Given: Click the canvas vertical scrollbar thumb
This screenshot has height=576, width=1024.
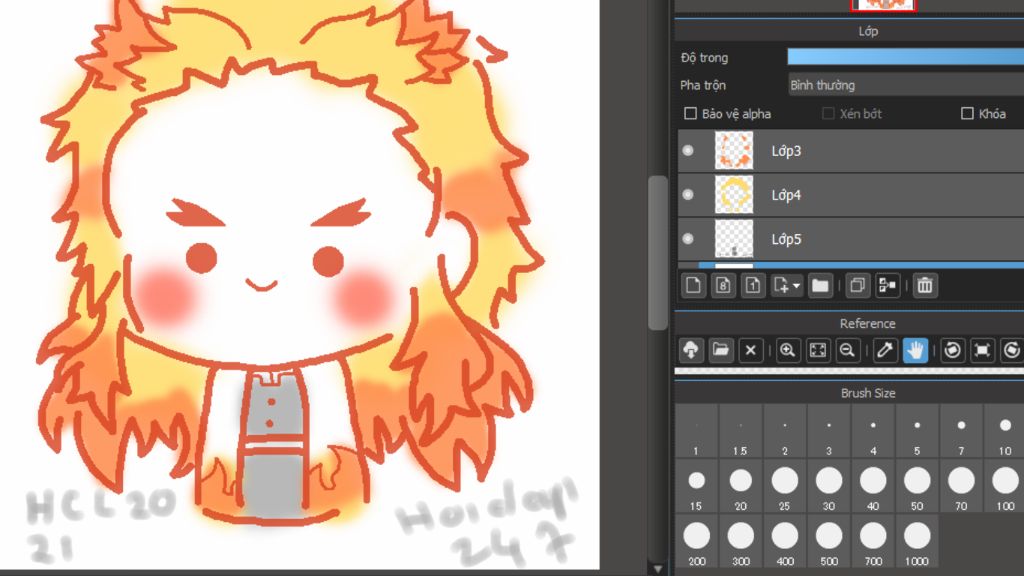Looking at the screenshot, I should 658,253.
